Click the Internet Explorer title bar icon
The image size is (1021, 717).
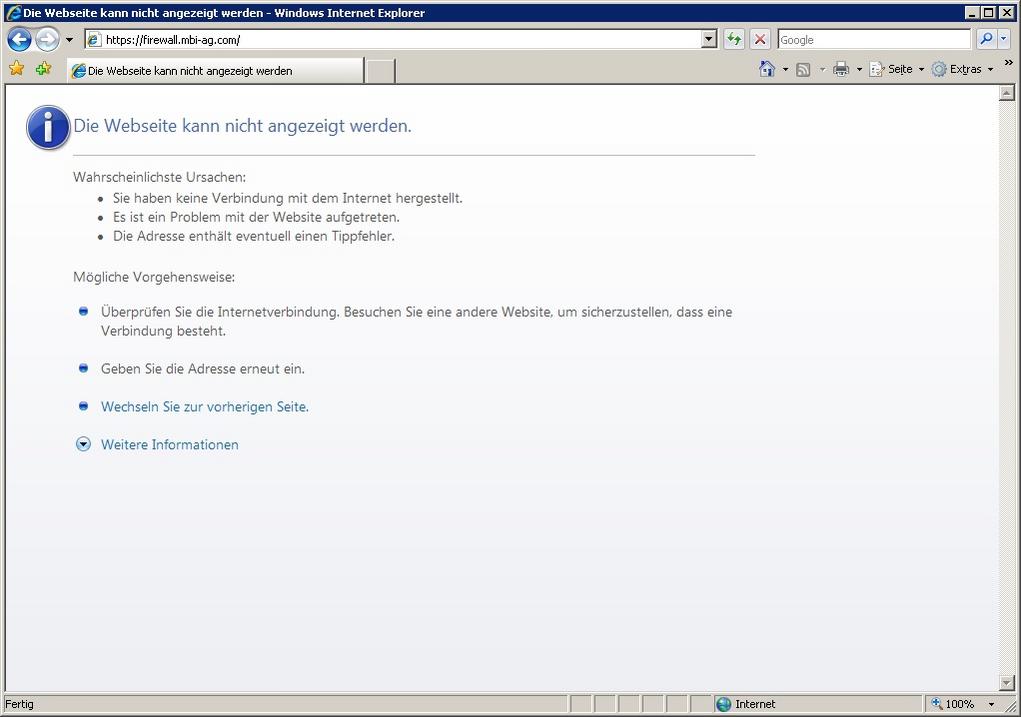click(x=12, y=12)
